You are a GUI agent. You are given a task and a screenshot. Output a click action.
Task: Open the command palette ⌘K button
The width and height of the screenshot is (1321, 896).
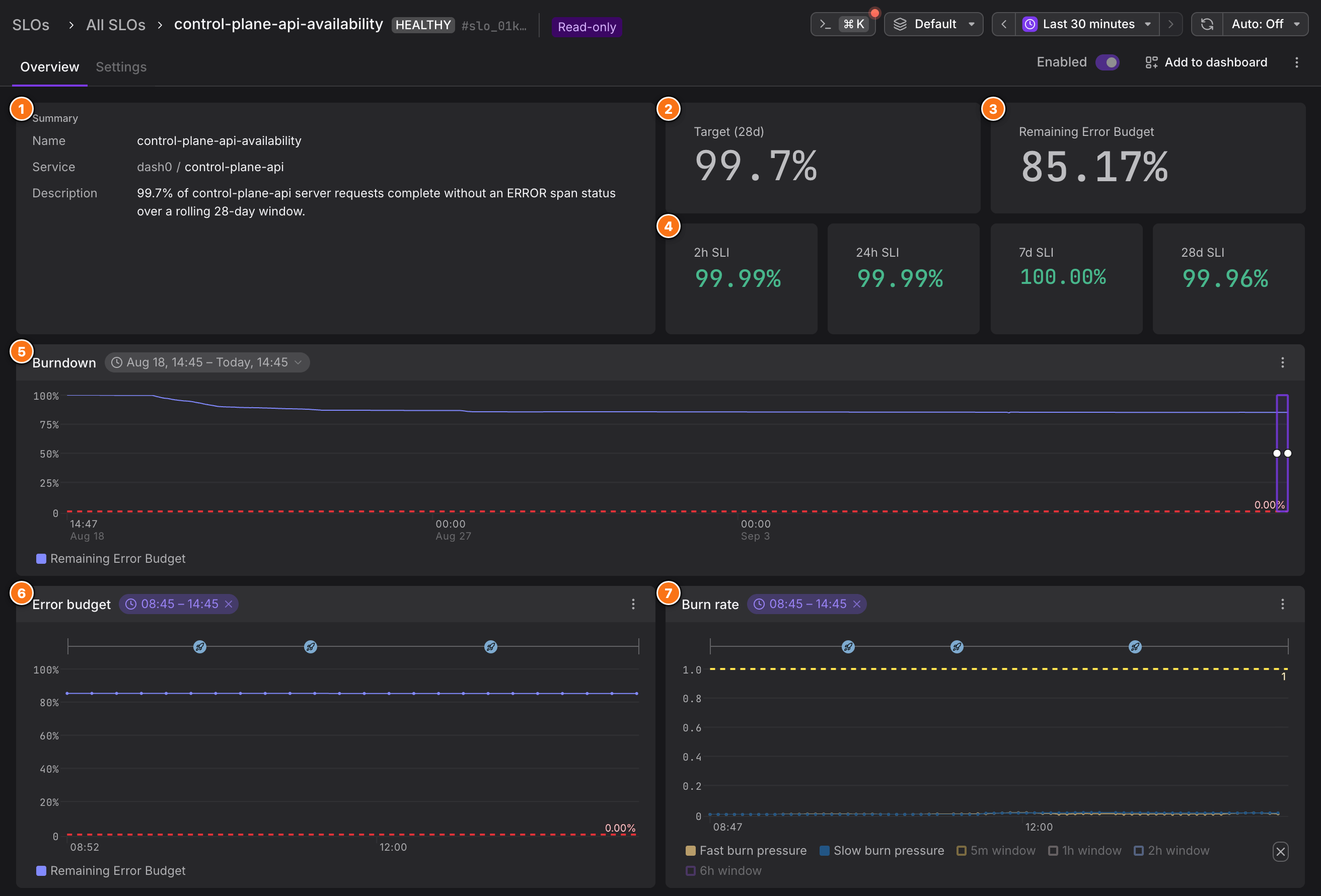point(843,25)
